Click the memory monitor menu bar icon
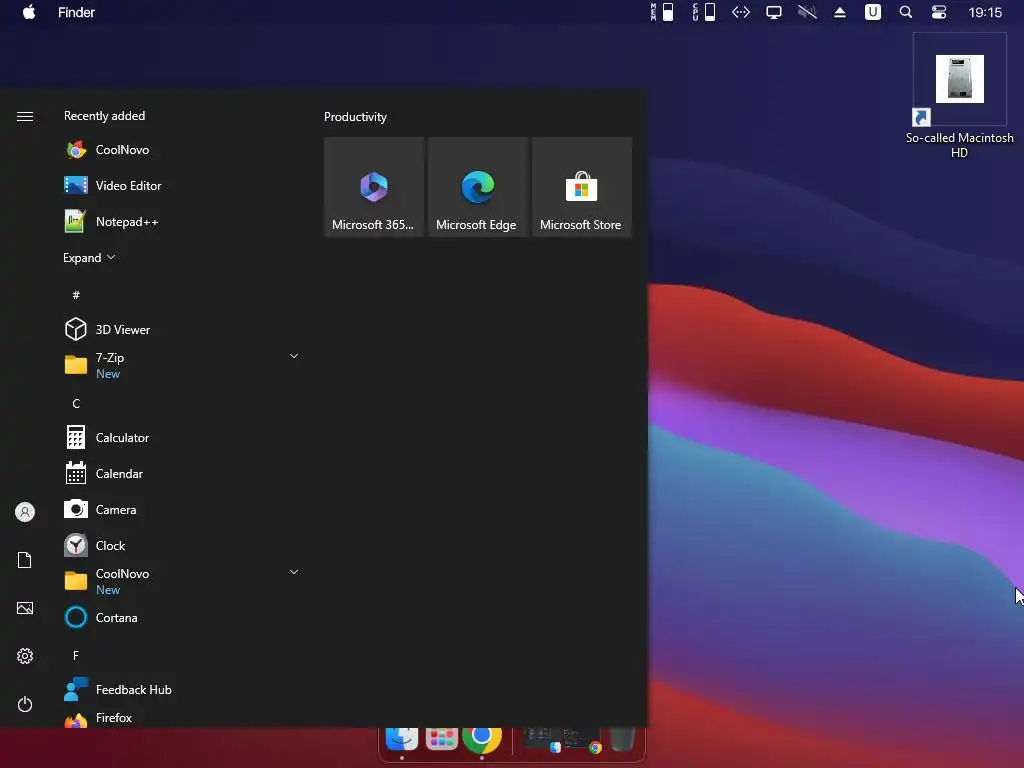The height and width of the screenshot is (768, 1024). pos(662,12)
